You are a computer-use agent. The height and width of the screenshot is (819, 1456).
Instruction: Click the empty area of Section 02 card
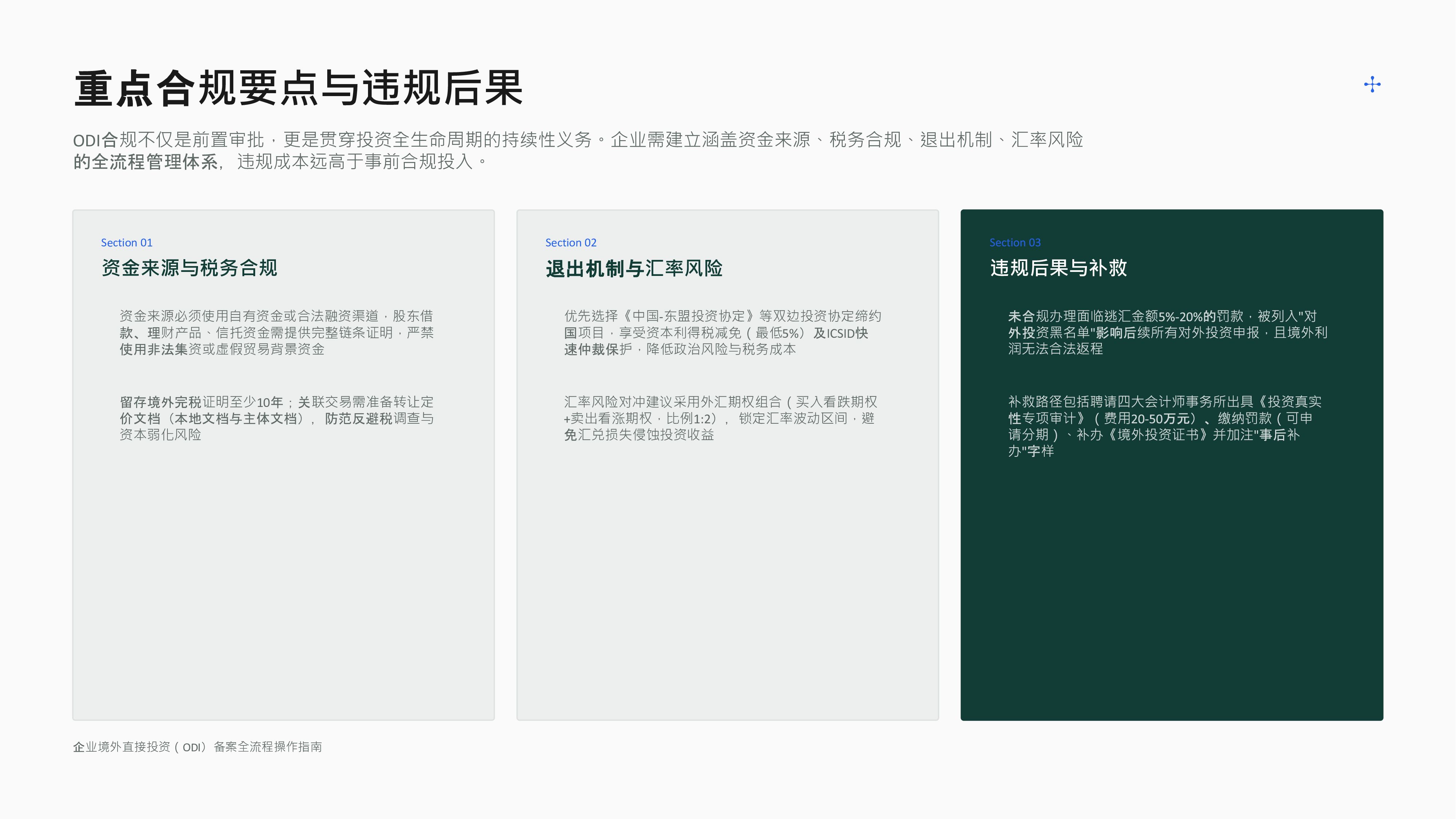[727, 582]
